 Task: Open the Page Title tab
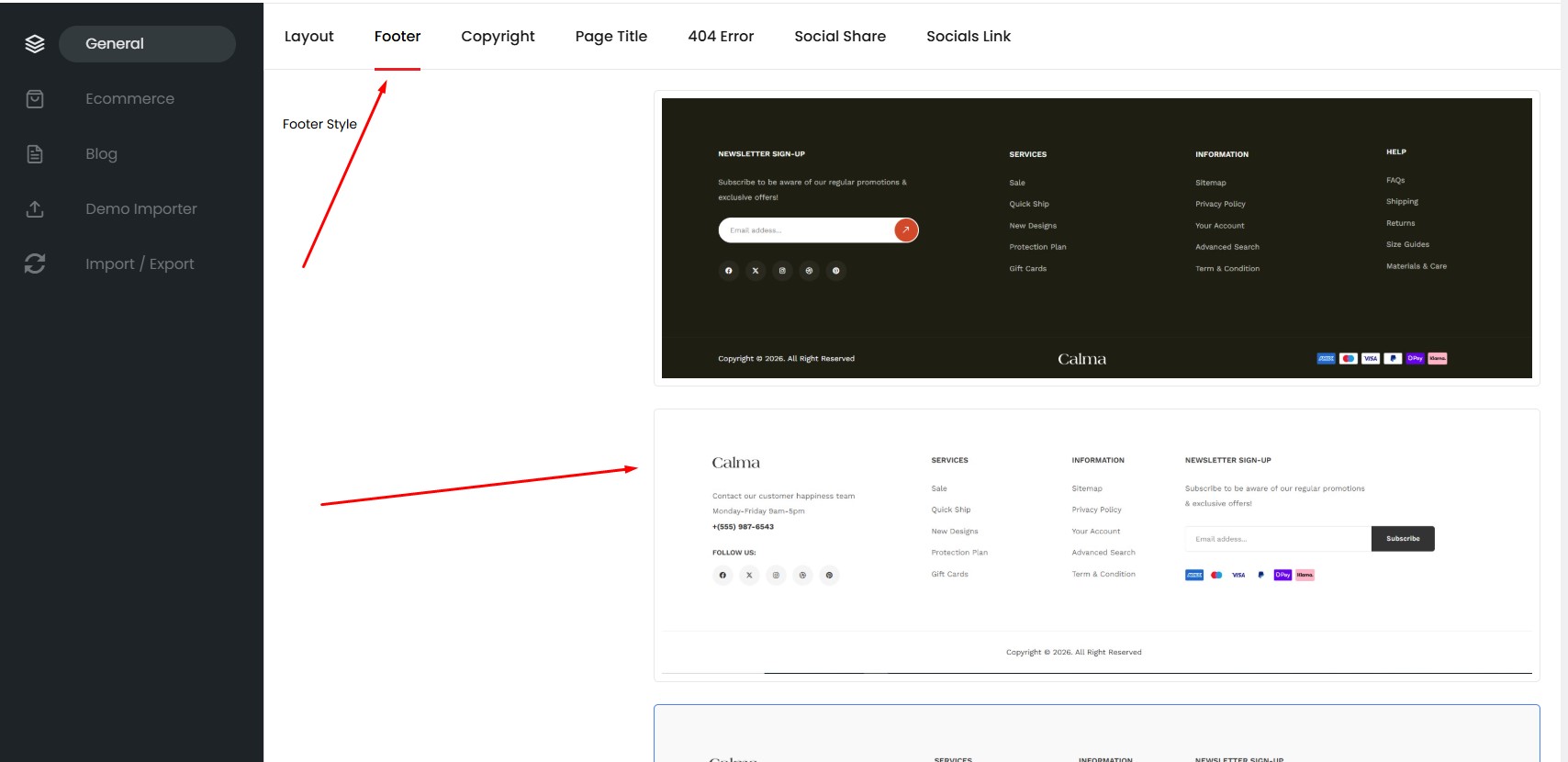pos(610,37)
